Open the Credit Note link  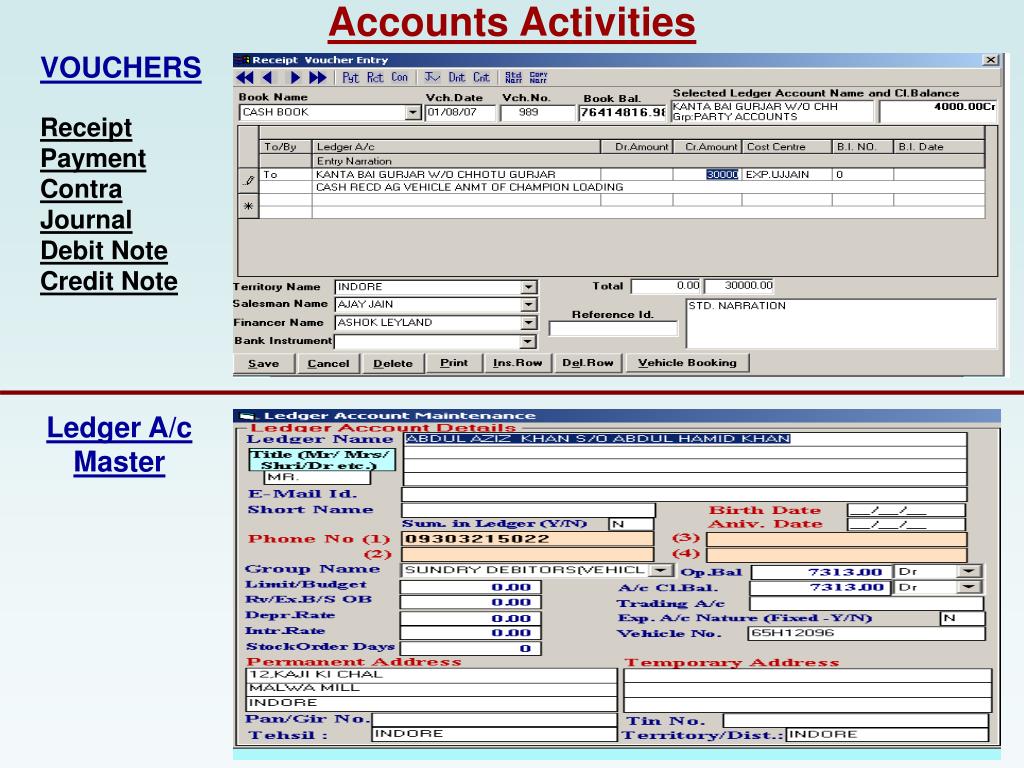point(109,281)
